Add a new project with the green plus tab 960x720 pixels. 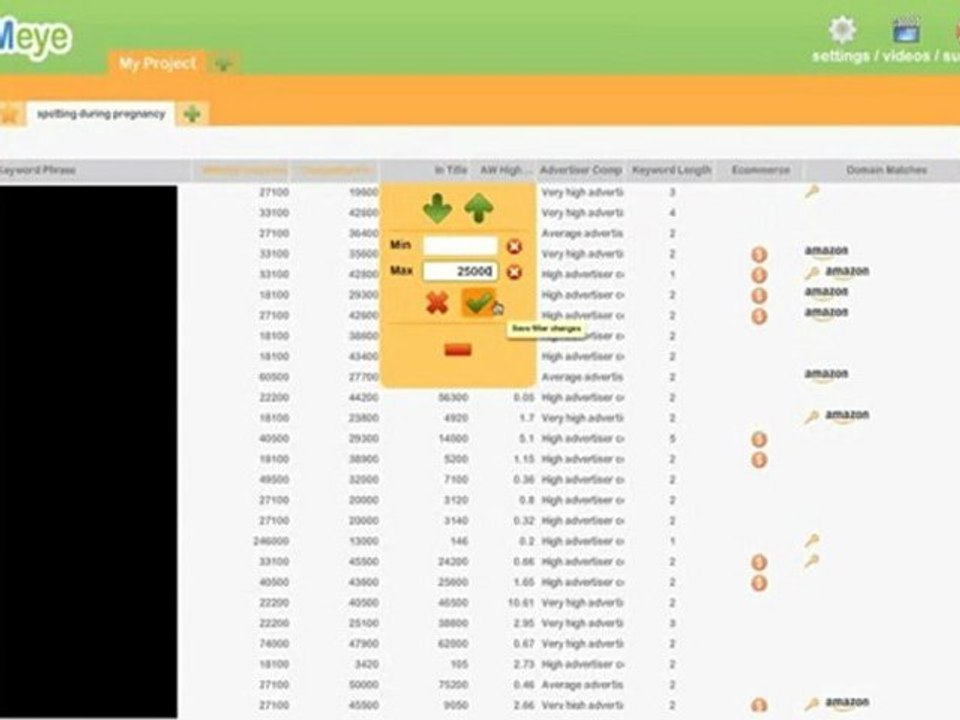(x=223, y=63)
